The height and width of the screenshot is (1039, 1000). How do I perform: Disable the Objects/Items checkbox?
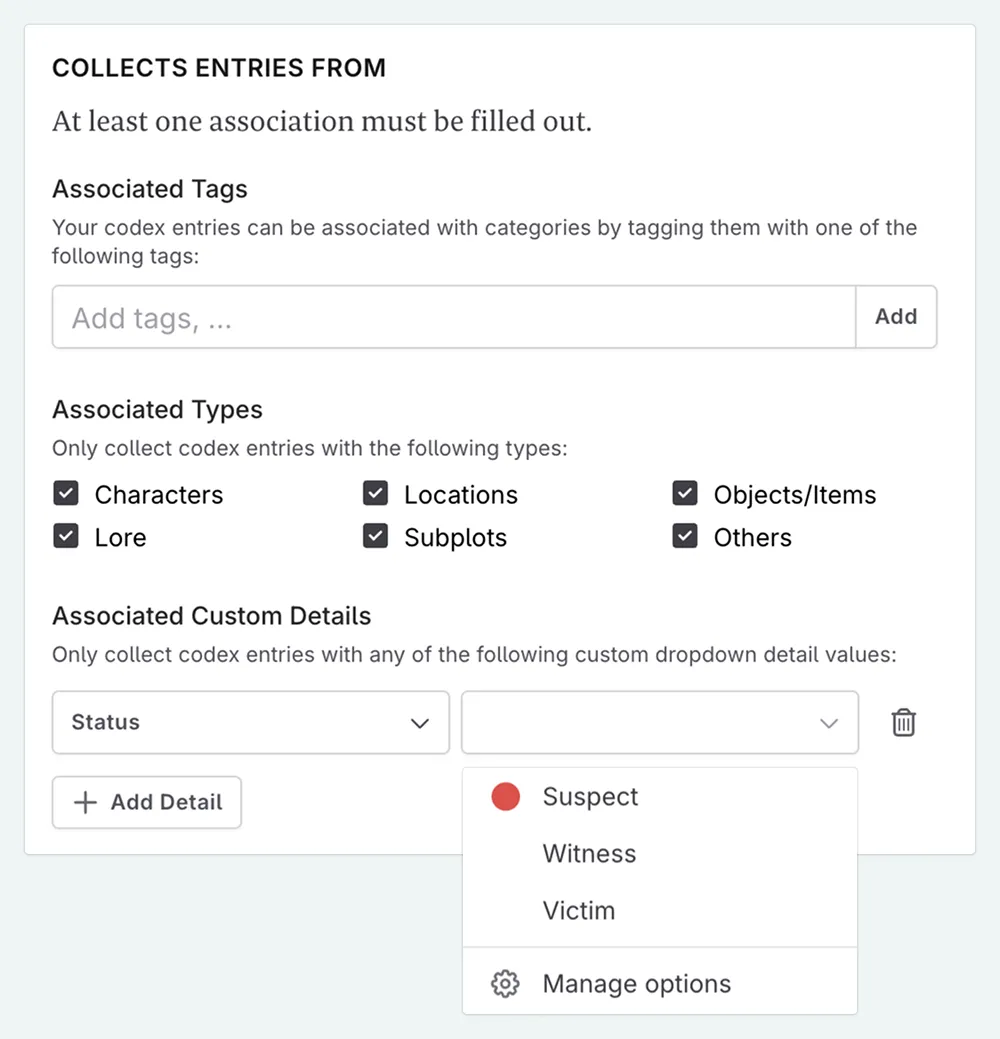pyautogui.click(x=685, y=494)
